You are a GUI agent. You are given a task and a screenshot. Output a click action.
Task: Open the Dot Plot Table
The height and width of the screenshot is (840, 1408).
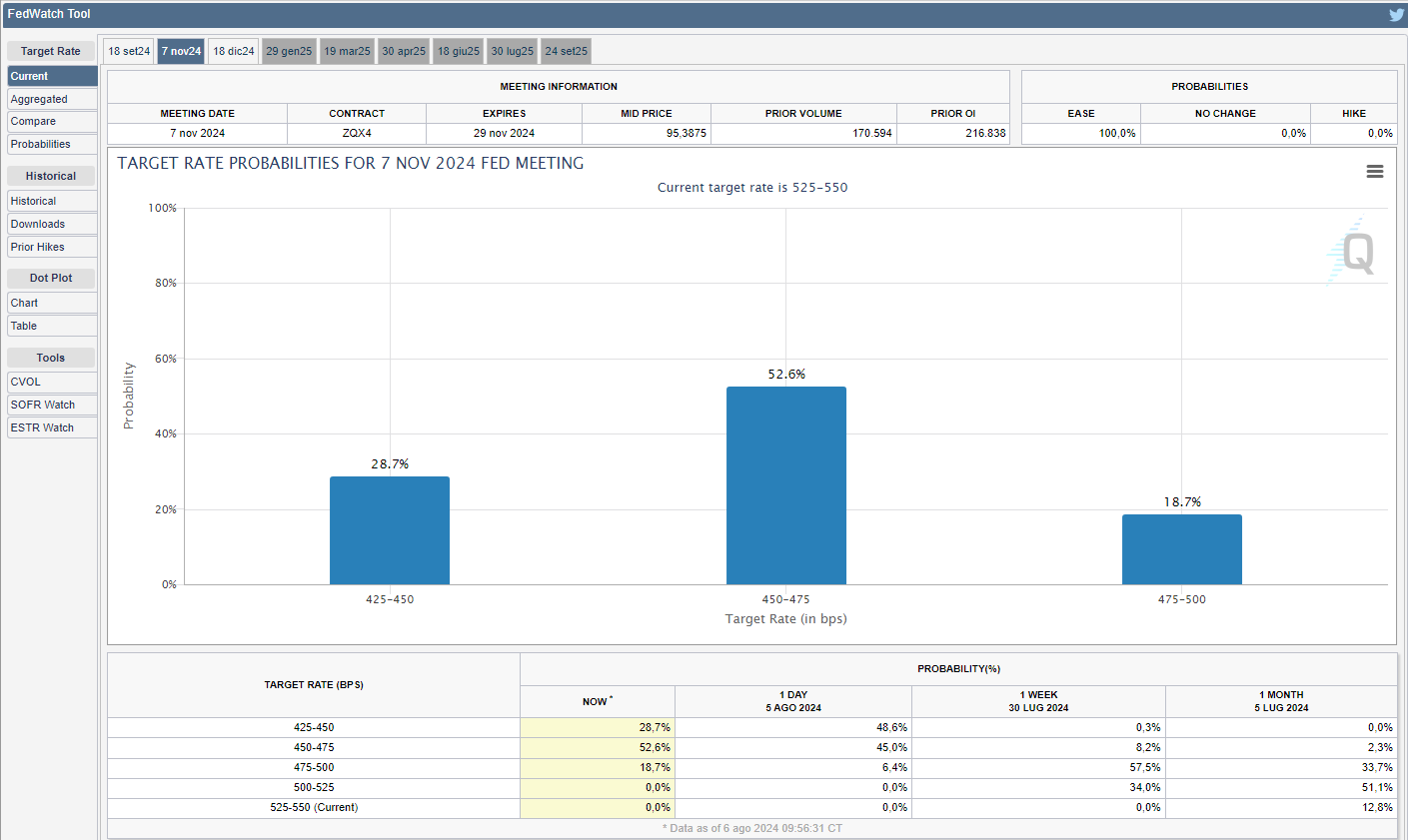[x=52, y=326]
